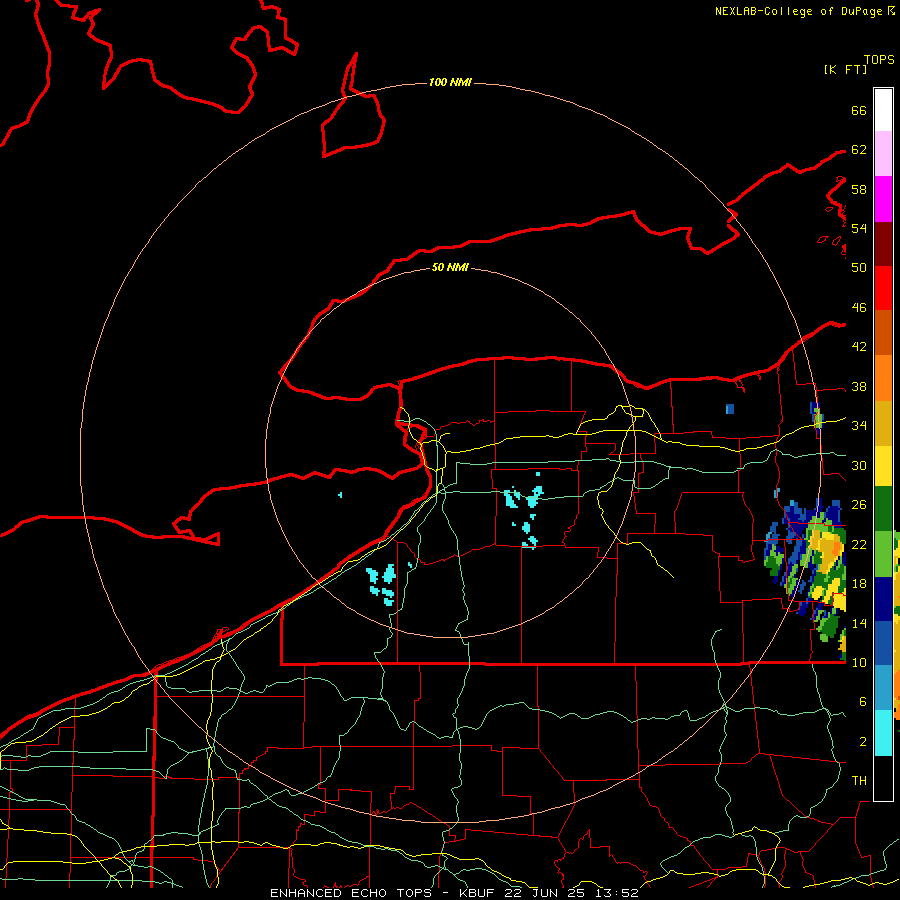Click the 26 legend value
This screenshot has height=900, width=900.
[859, 505]
